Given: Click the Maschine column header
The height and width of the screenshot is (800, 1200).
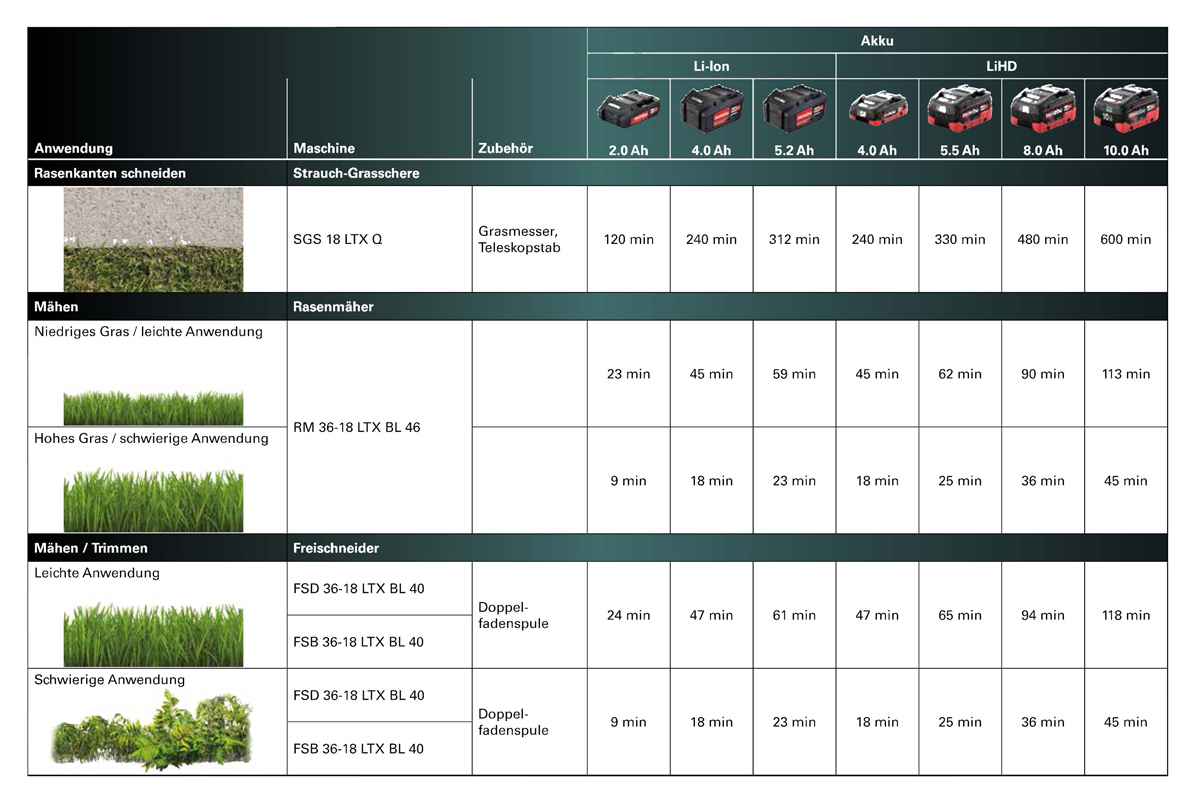Looking at the screenshot, I should coord(324,148).
